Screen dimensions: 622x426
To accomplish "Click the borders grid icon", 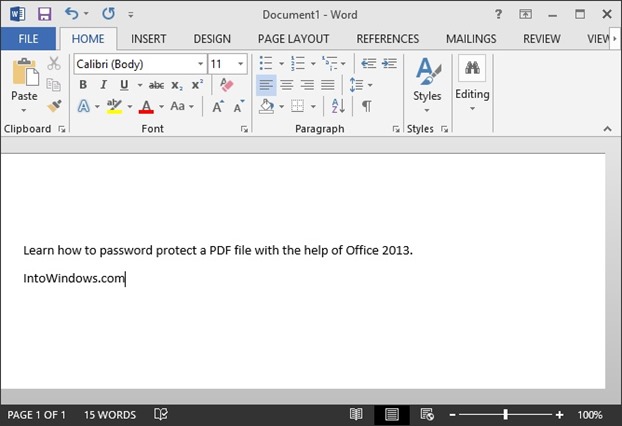I will click(297, 106).
